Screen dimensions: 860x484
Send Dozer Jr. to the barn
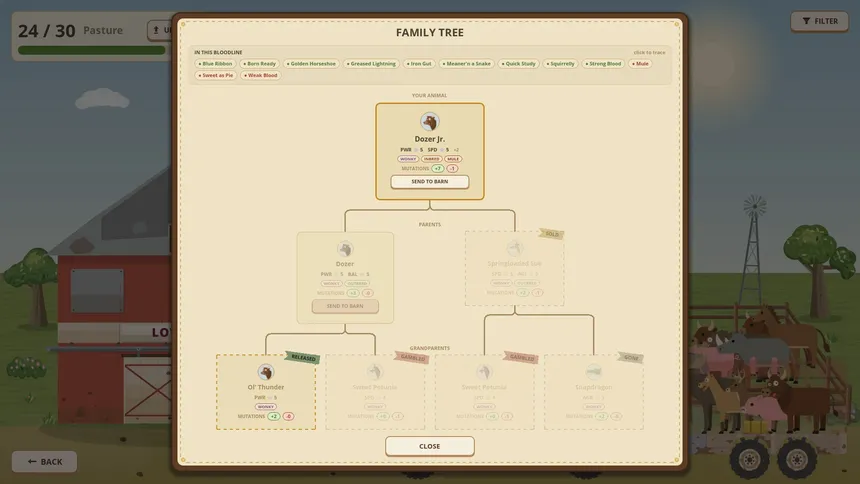point(429,182)
